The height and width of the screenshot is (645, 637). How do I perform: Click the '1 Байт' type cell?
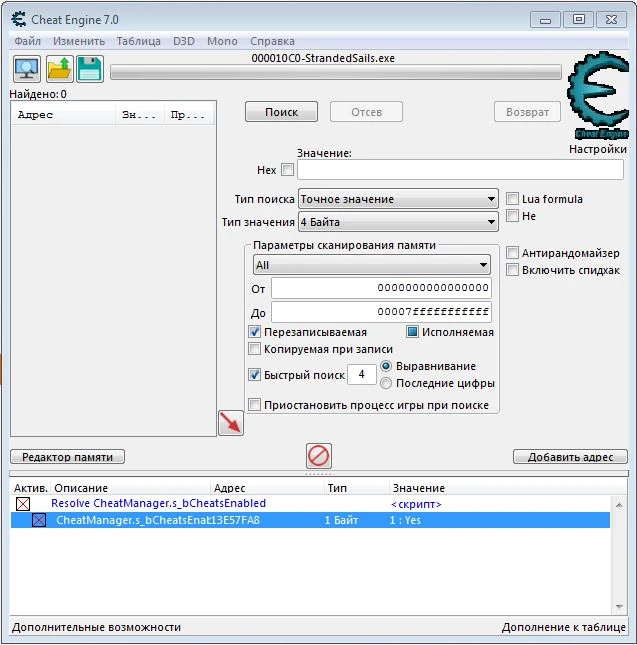pos(341,520)
